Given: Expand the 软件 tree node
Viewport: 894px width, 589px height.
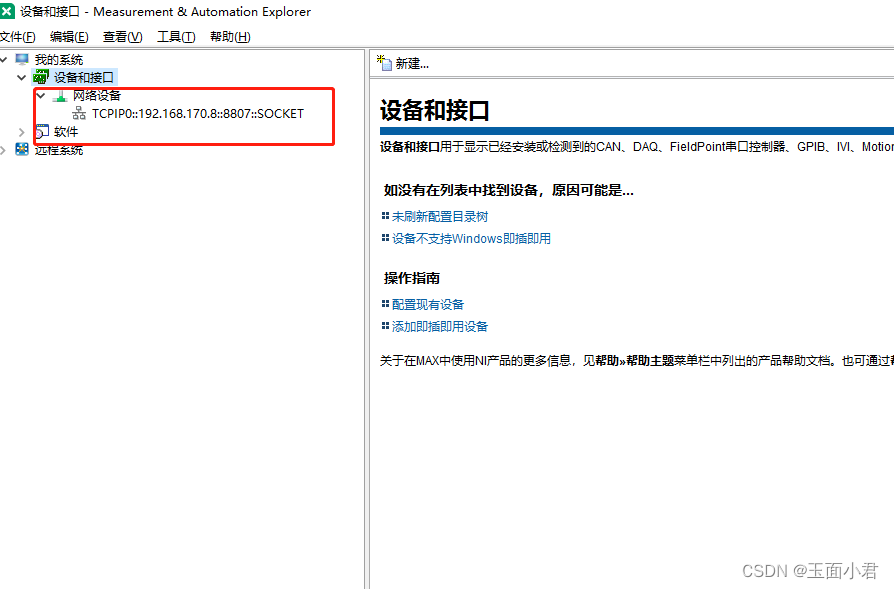Looking at the screenshot, I should (x=22, y=132).
